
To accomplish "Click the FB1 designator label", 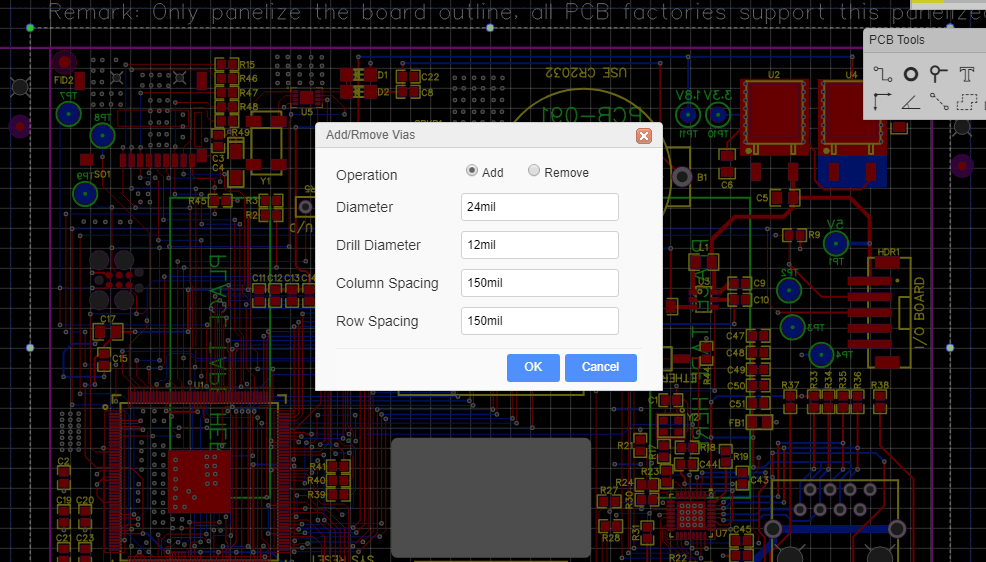I will coord(736,423).
